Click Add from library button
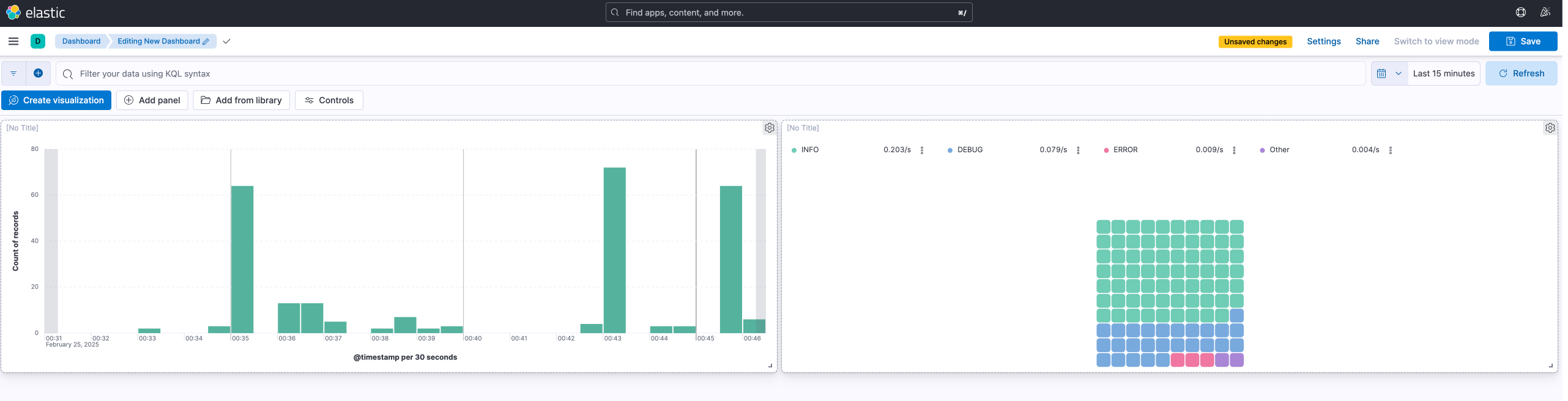The image size is (1568, 401). [x=241, y=100]
